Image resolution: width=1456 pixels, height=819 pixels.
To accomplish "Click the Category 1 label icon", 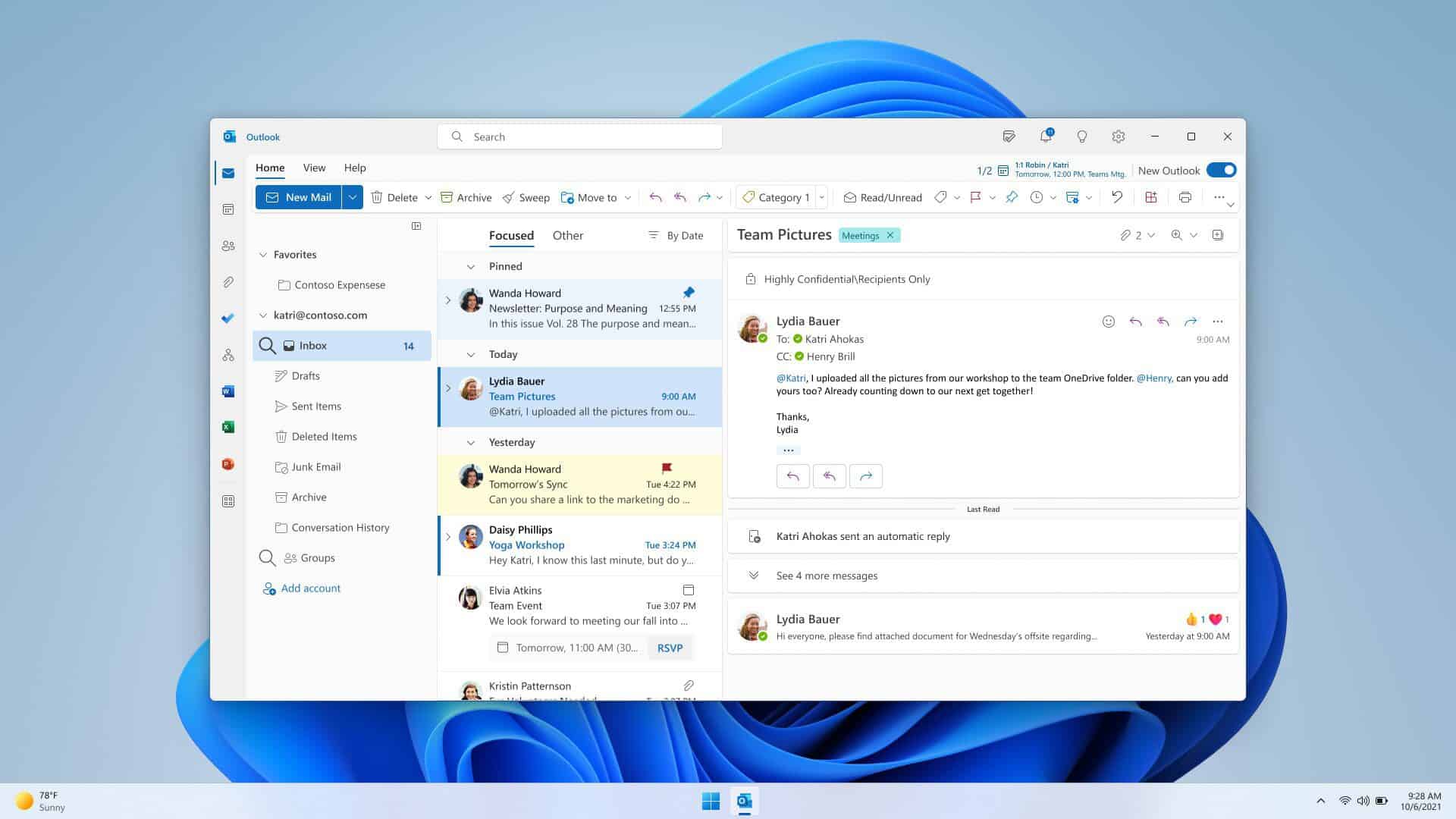I will [749, 197].
